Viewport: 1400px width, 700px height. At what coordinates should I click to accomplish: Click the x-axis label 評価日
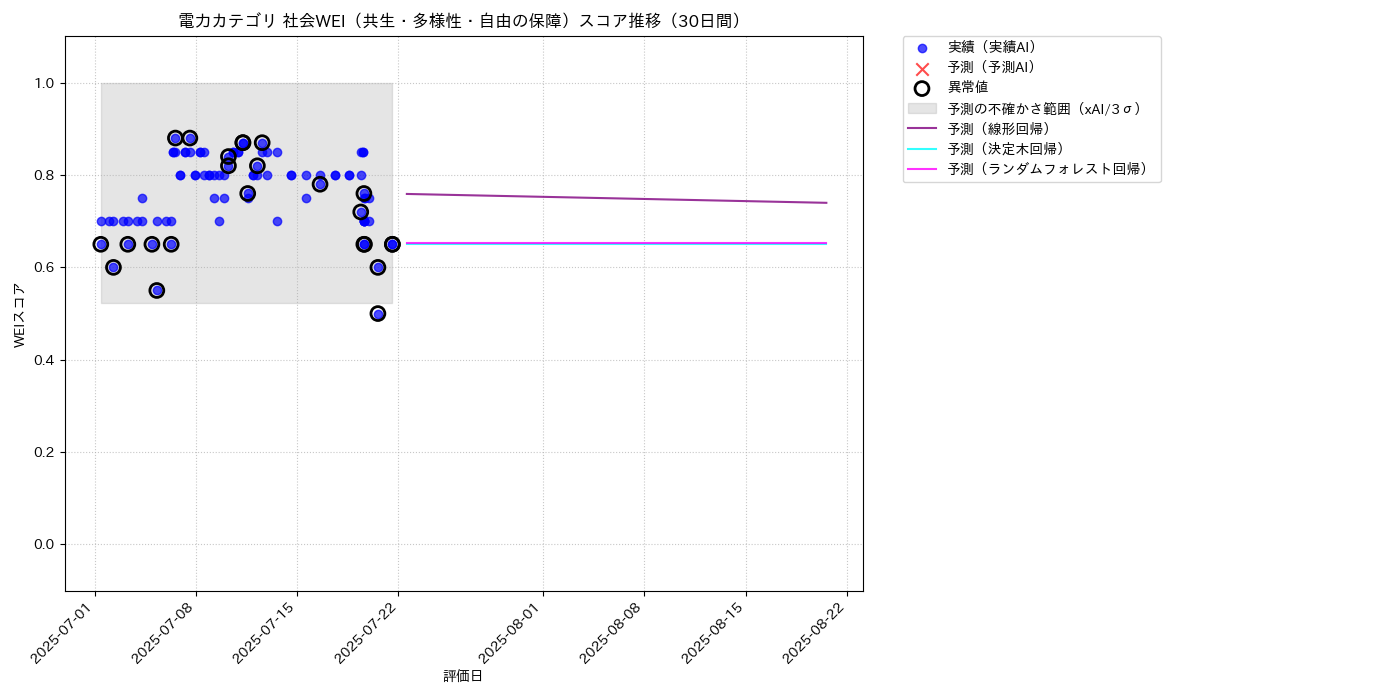[x=463, y=677]
